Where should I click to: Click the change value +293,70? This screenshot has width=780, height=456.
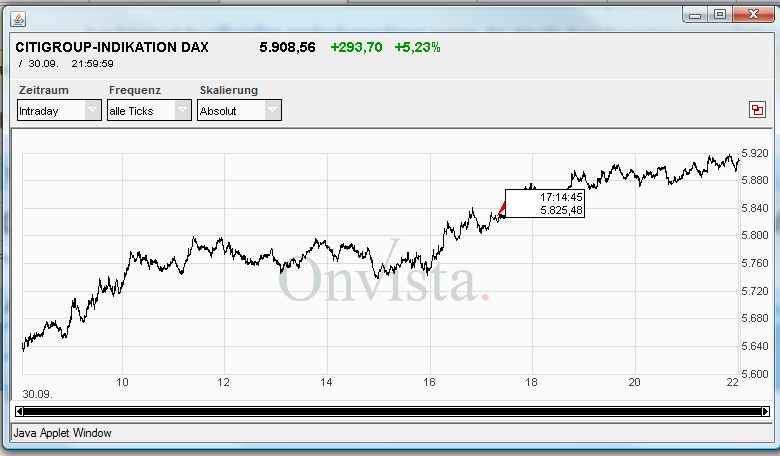(x=356, y=47)
